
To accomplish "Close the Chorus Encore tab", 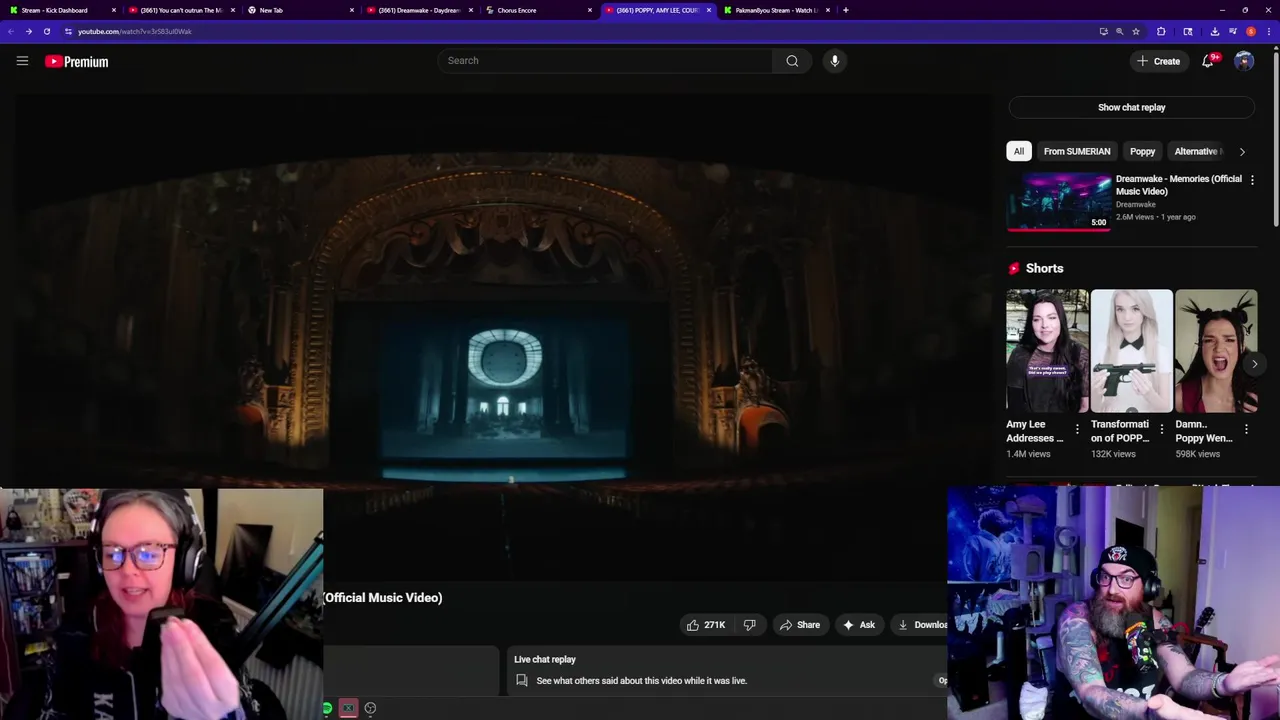I will tap(590, 10).
